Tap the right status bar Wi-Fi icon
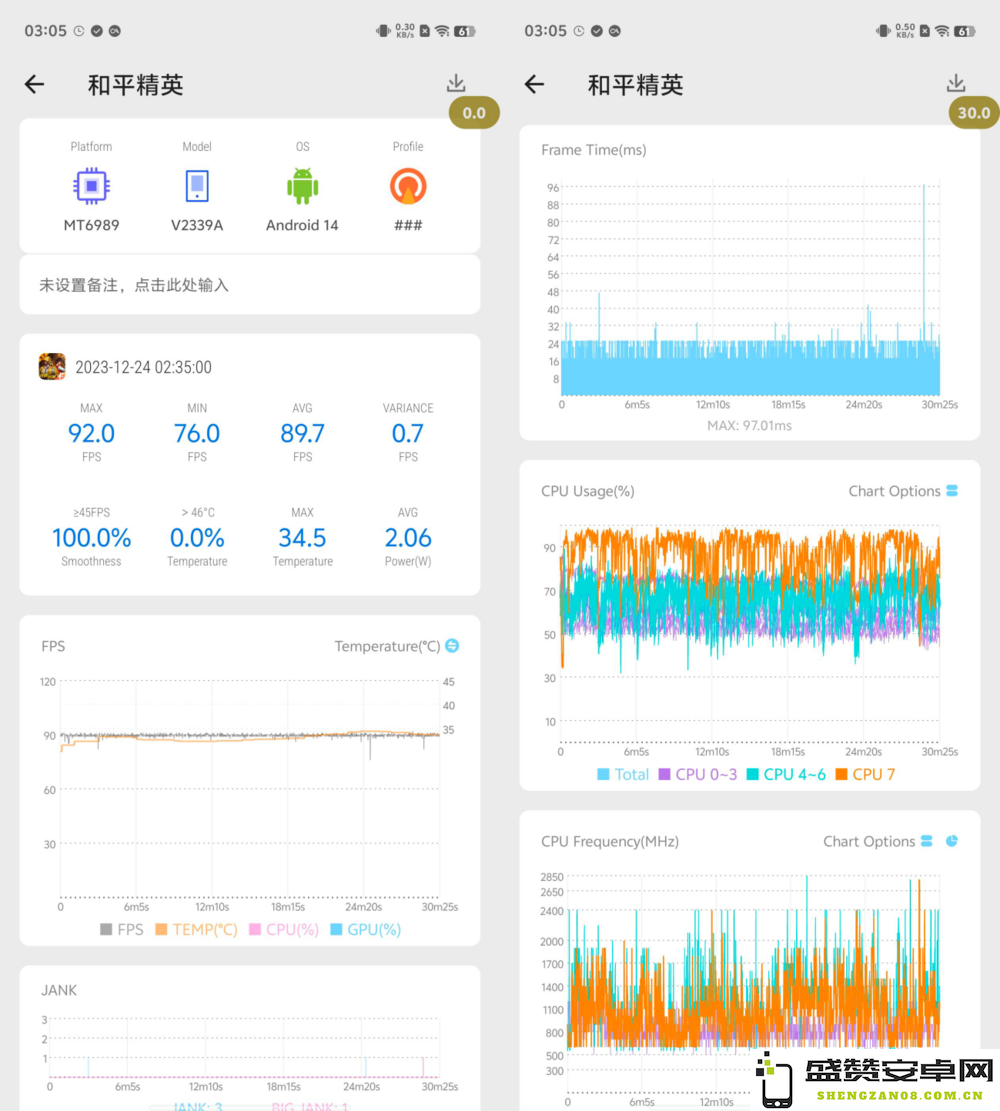The width and height of the screenshot is (1000, 1111). click(942, 31)
